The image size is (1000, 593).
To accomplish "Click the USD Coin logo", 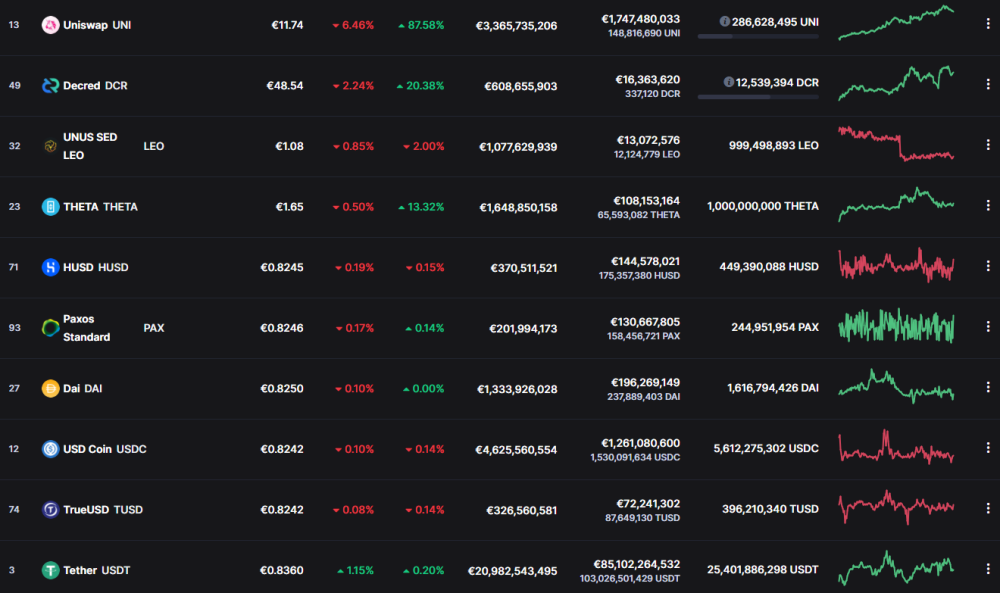I will point(50,449).
